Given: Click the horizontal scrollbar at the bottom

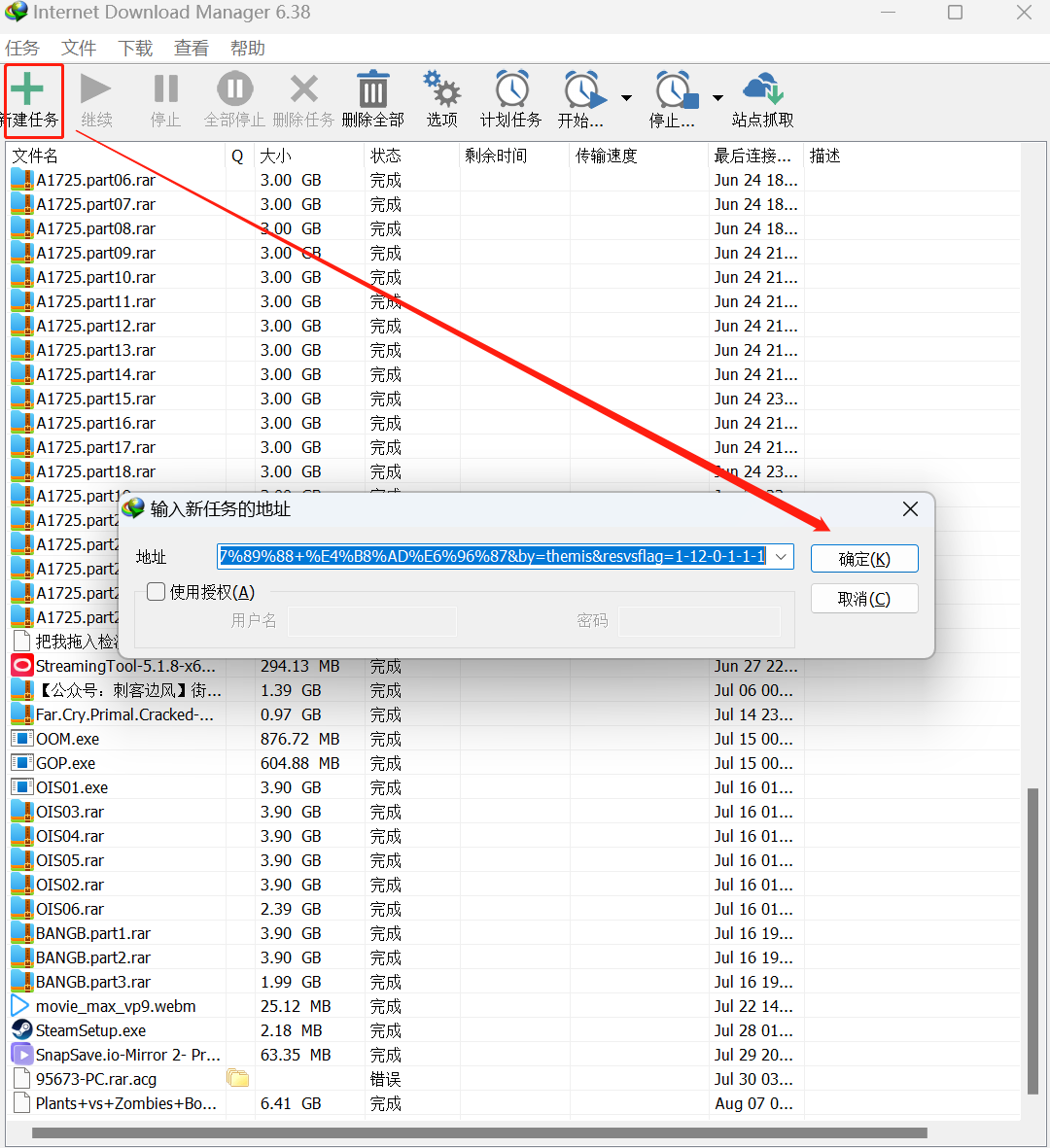Looking at the screenshot, I should tap(479, 1132).
